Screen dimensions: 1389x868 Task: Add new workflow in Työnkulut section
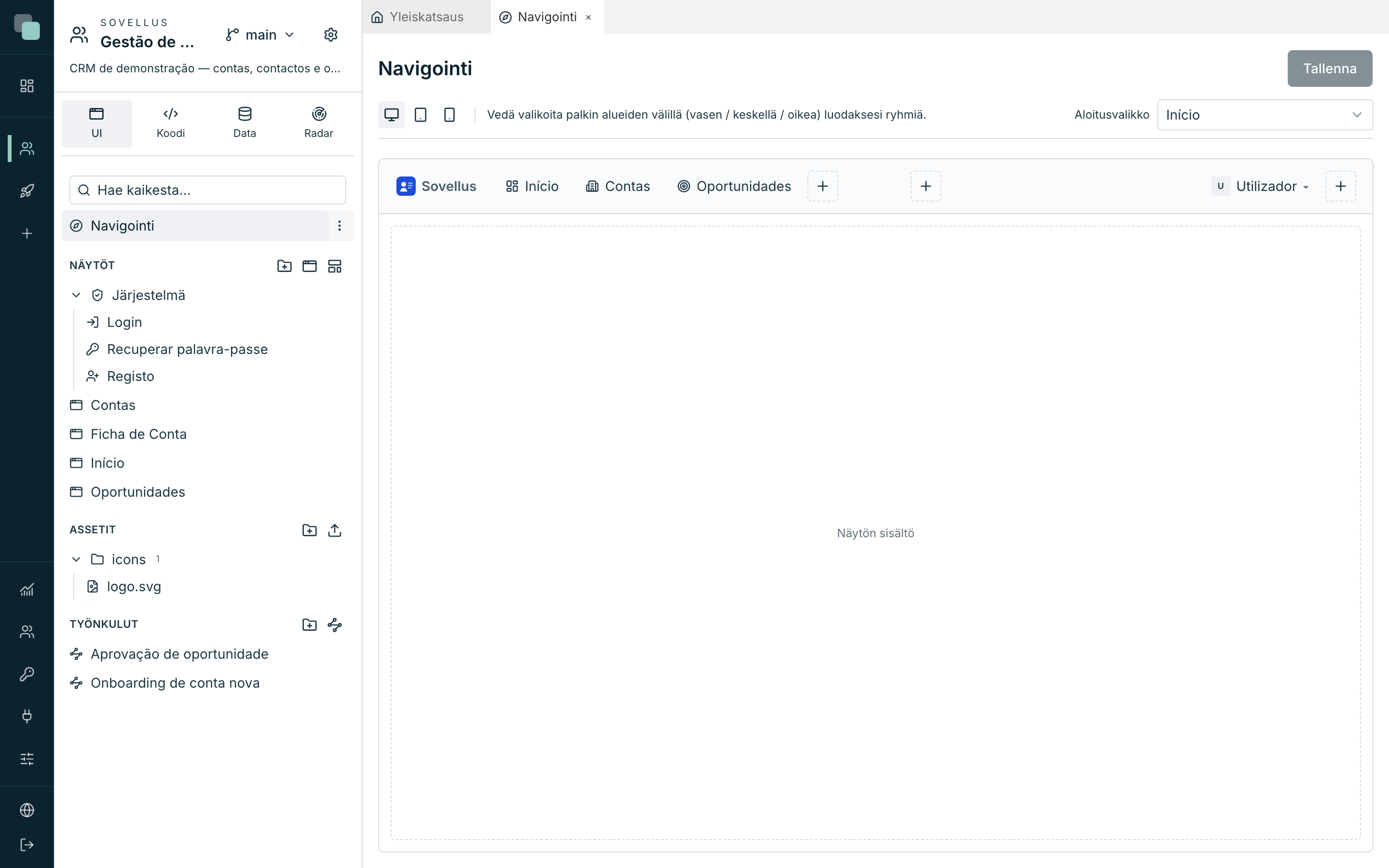pos(335,624)
